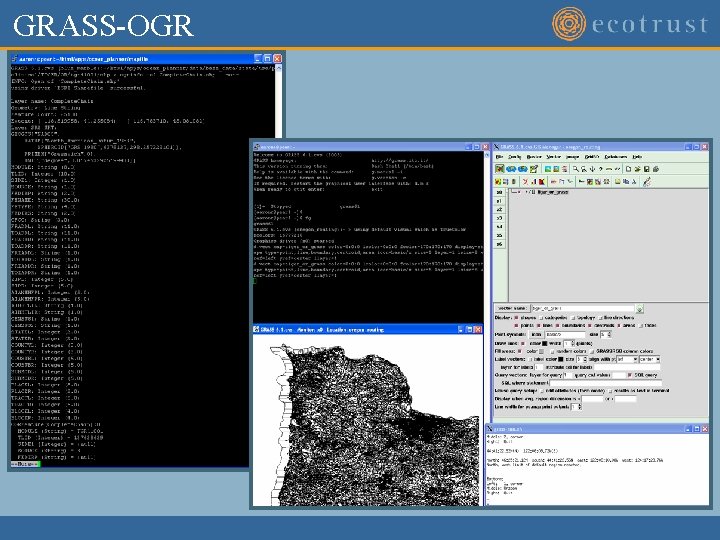This screenshot has height=540, width=720.
Task: Open the File menu in GIS Manager
Action: click(x=499, y=157)
